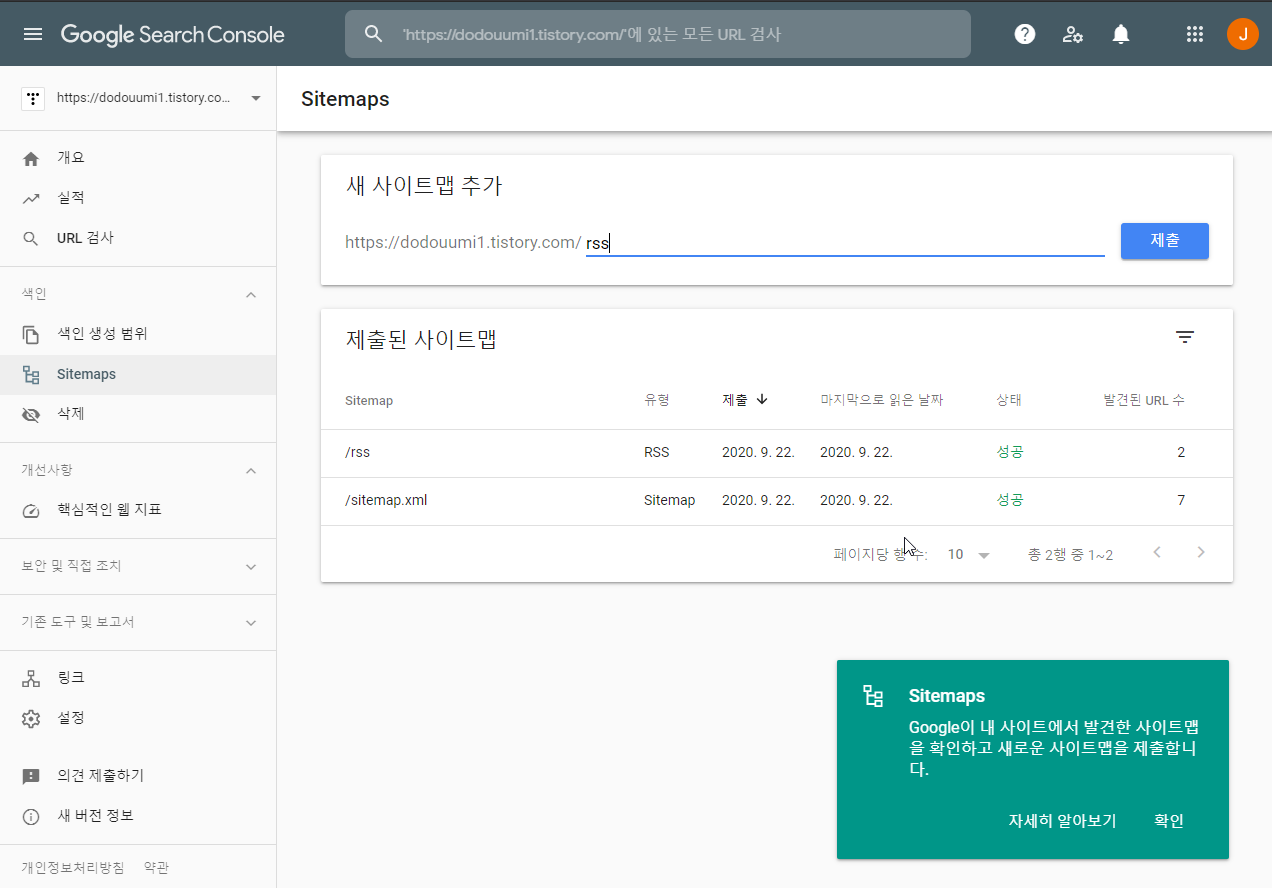
Task: Dismiss popup with 확인
Action: click(1169, 821)
